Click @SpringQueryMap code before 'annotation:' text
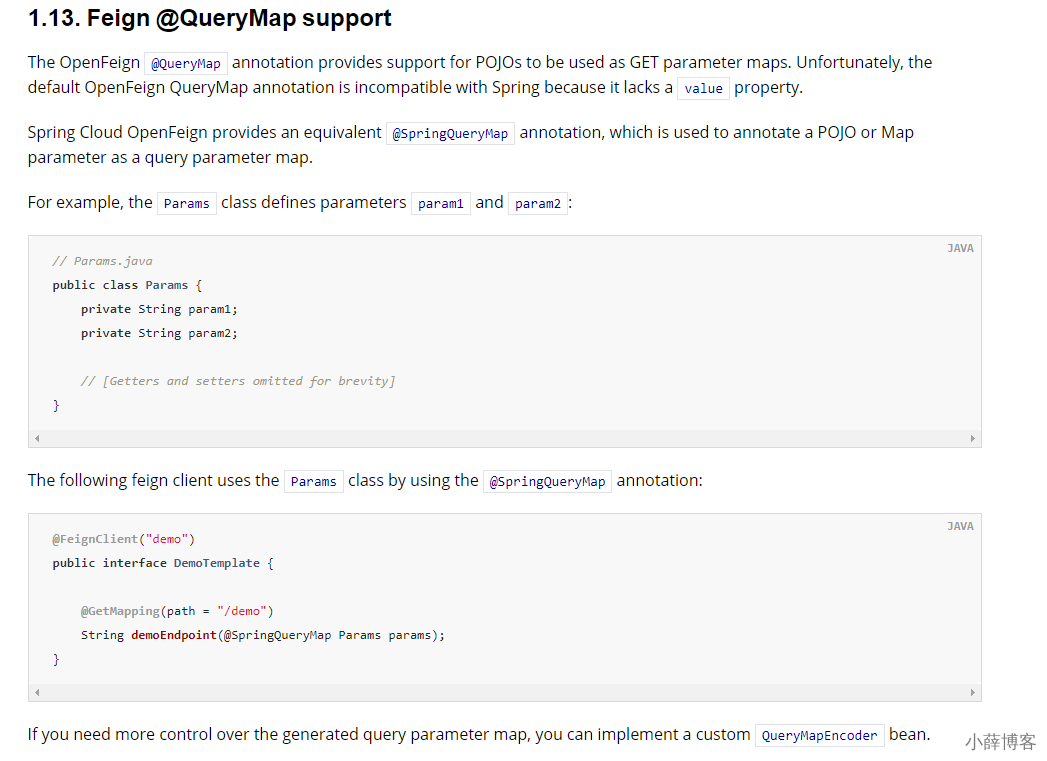This screenshot has width=1047, height=761. pyautogui.click(x=547, y=481)
